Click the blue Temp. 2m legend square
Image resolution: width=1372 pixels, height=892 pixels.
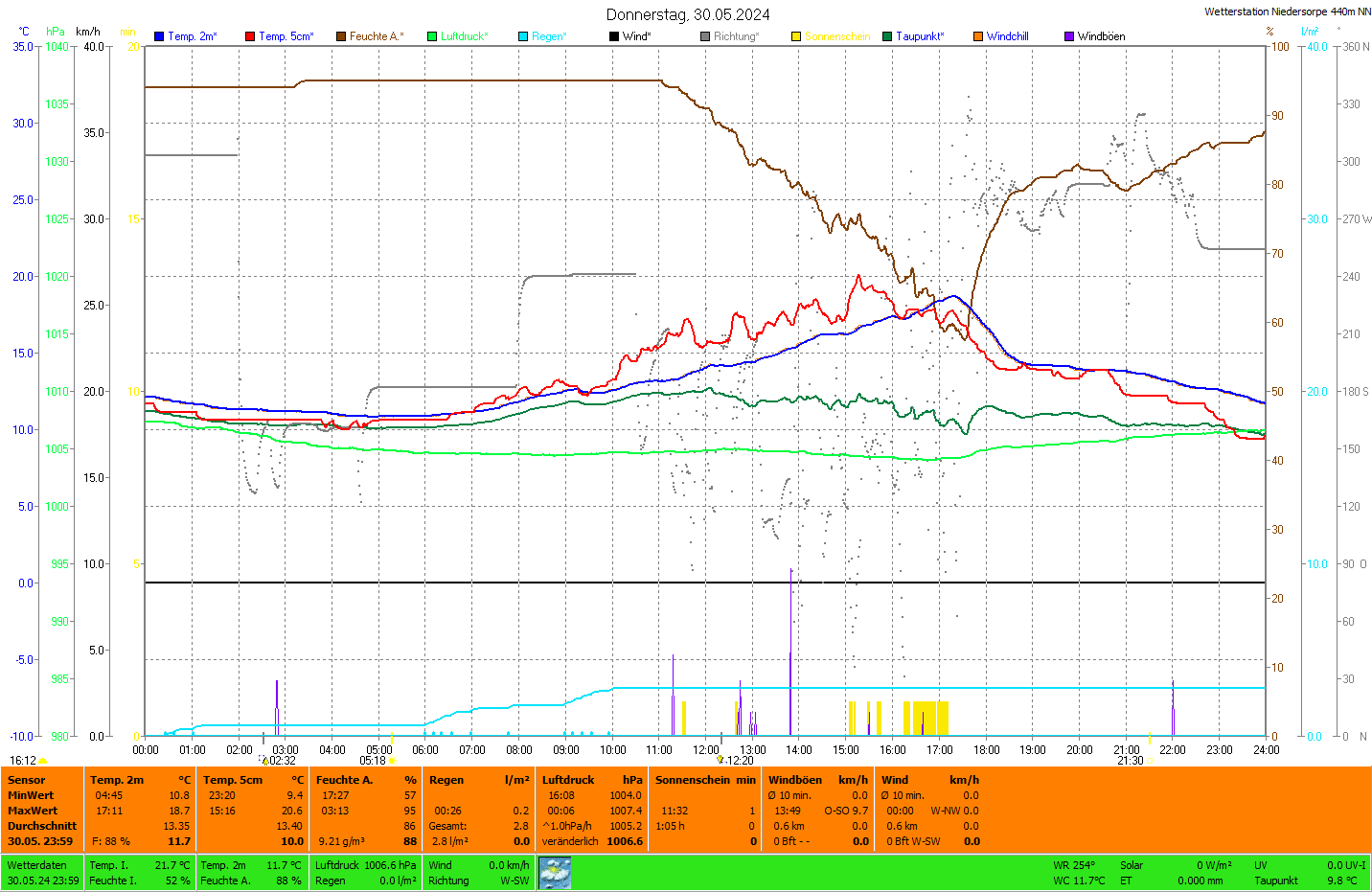pyautogui.click(x=159, y=36)
